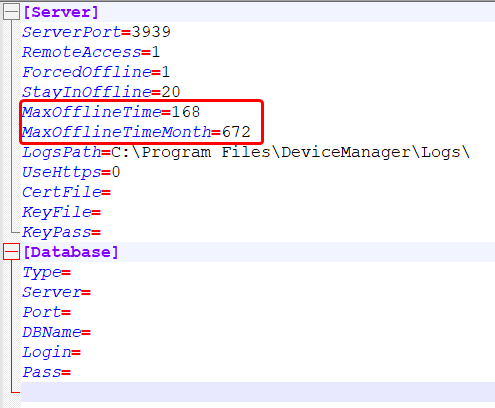Click the Login= line
The height and width of the screenshot is (408, 495).
52,352
